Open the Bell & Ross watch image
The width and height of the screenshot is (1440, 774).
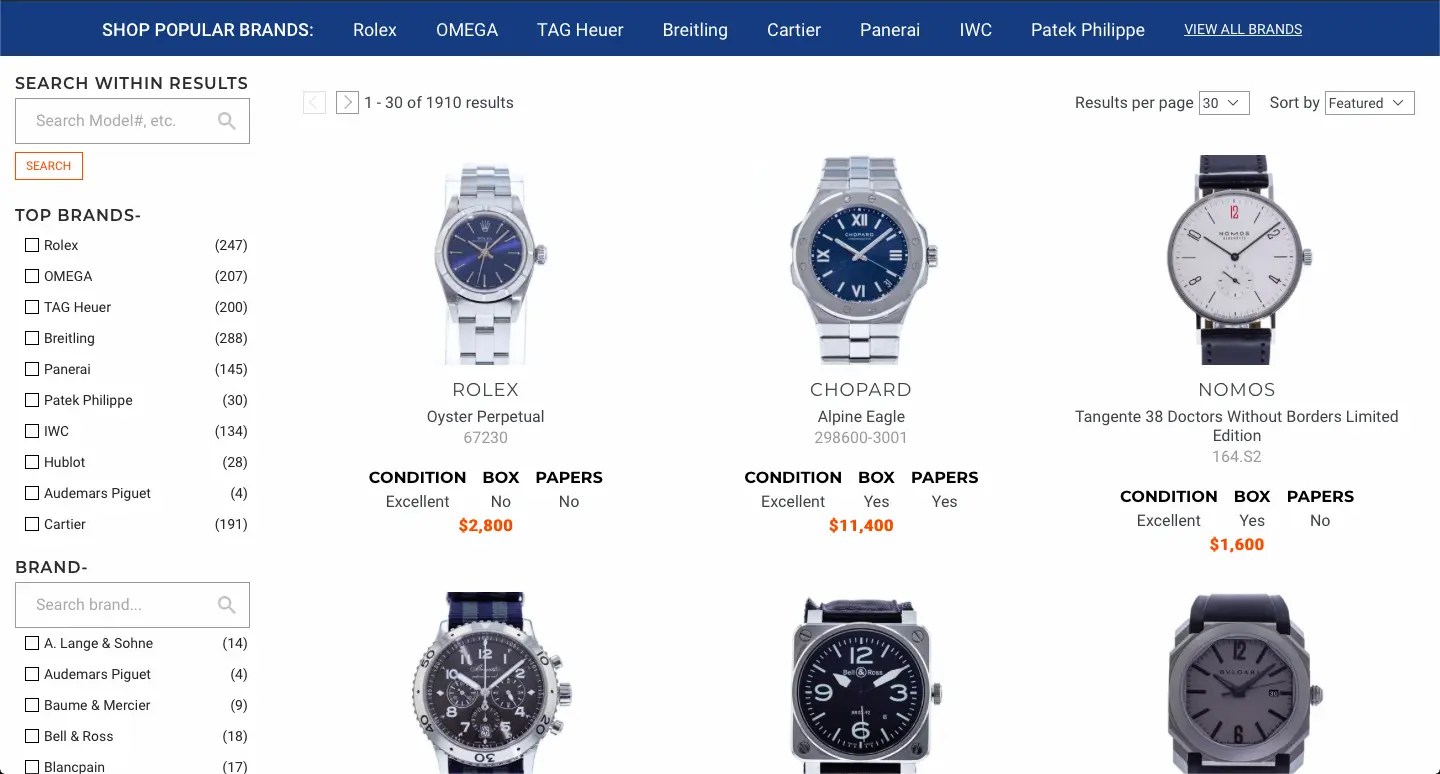(861, 686)
